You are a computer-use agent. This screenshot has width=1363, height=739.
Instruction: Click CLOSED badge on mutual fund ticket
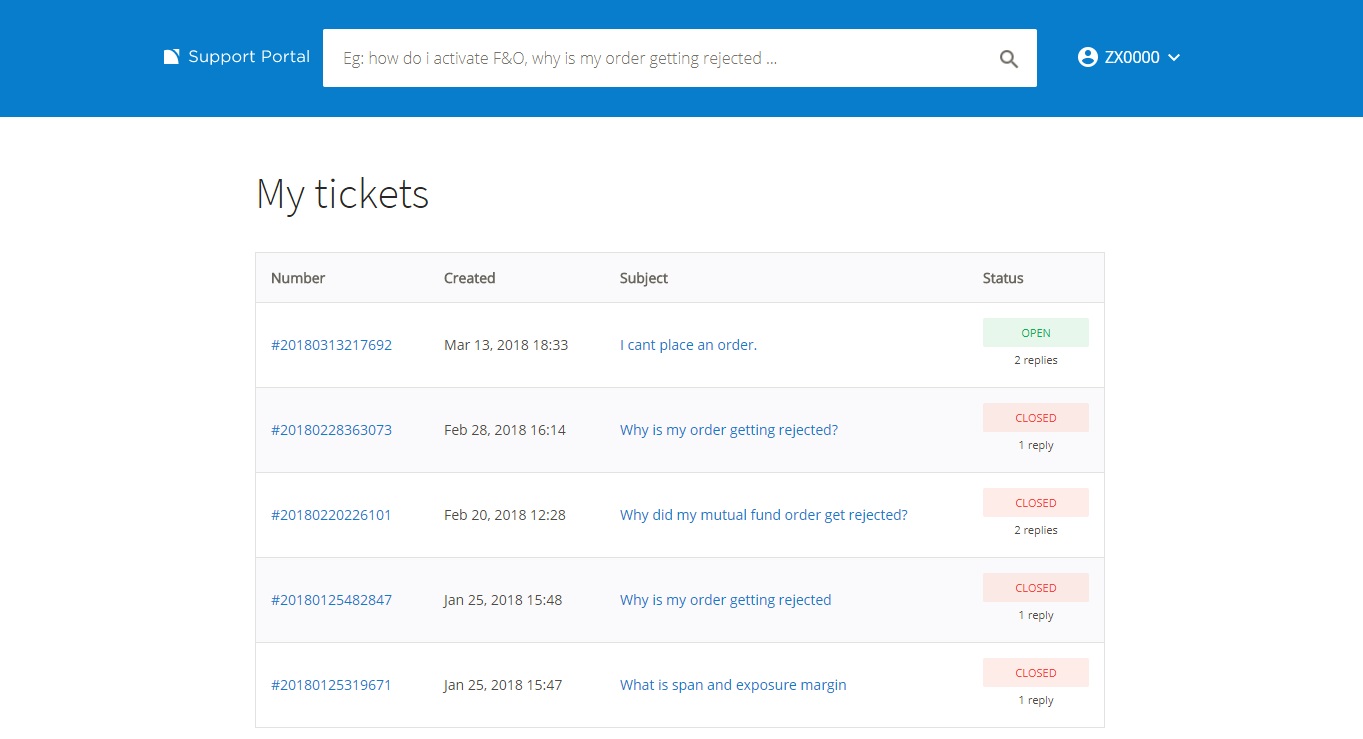[x=1036, y=503]
